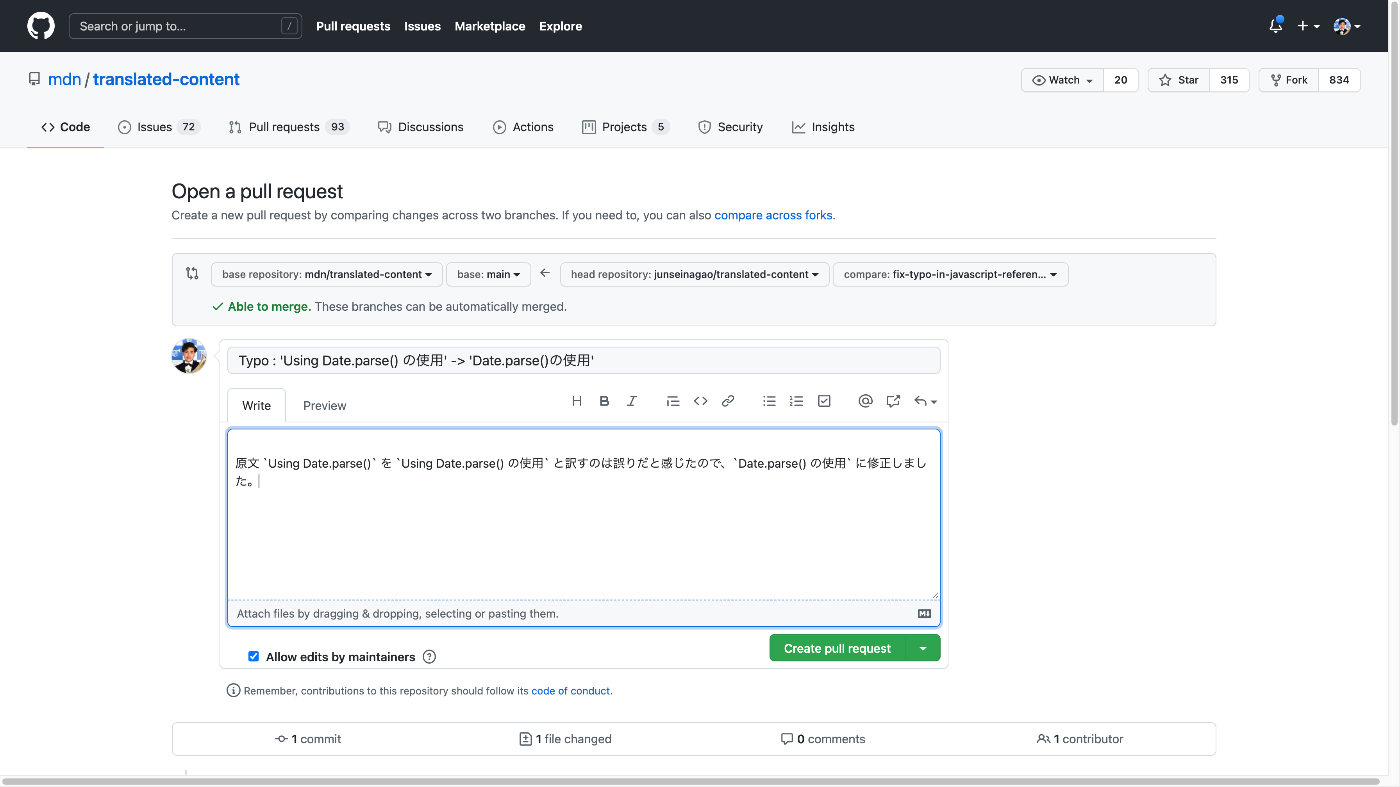
Task: Focus the Search or jump to field
Action: coord(185,26)
